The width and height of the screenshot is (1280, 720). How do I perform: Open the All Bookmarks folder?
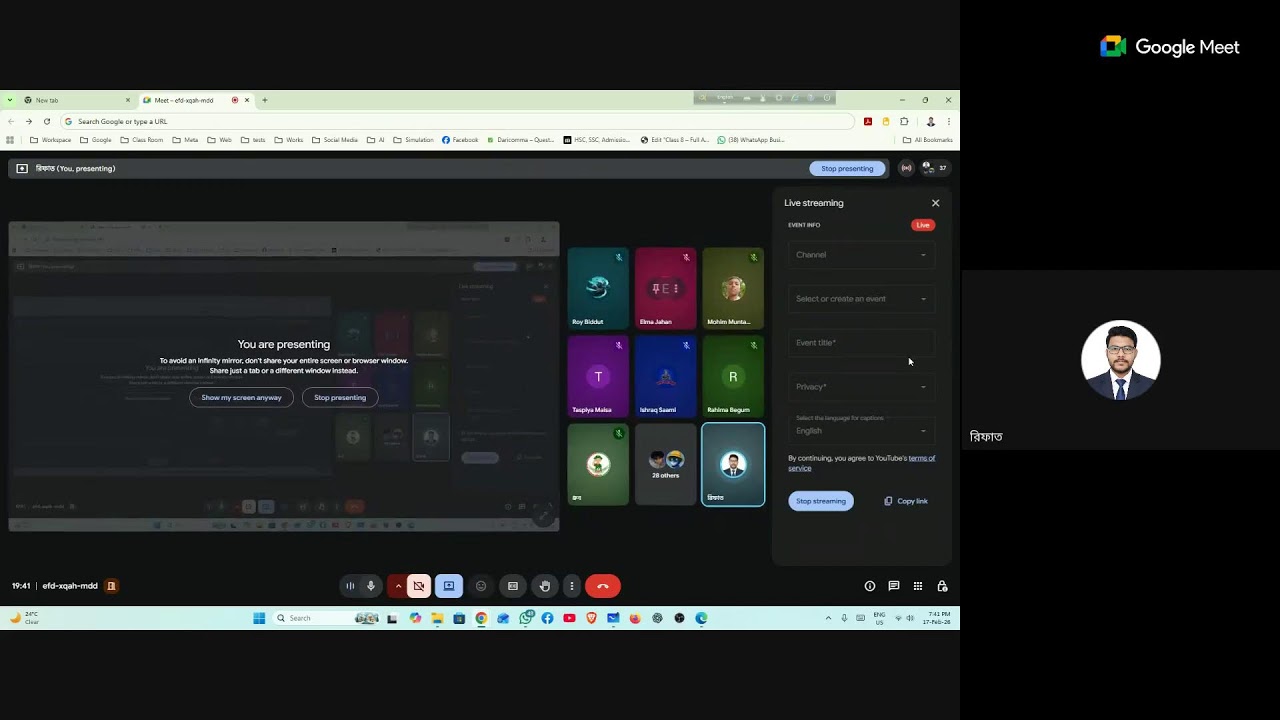[x=928, y=140]
